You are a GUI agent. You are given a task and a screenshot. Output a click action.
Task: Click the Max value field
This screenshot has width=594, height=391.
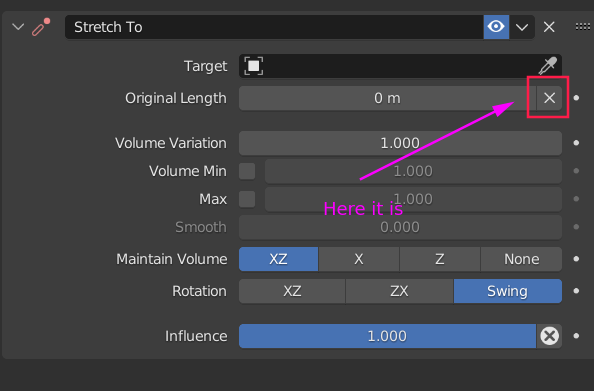pos(413,199)
